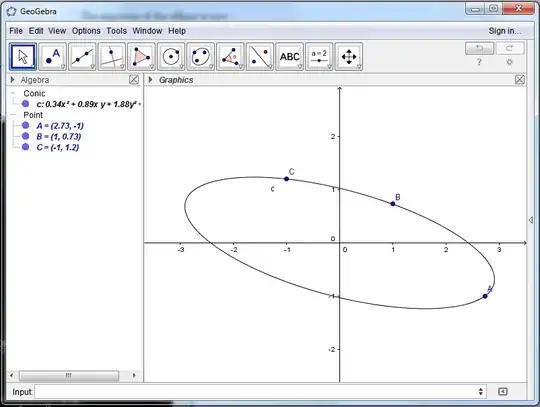Pick the Polygon tool
The image size is (540, 407).
[x=141, y=56]
